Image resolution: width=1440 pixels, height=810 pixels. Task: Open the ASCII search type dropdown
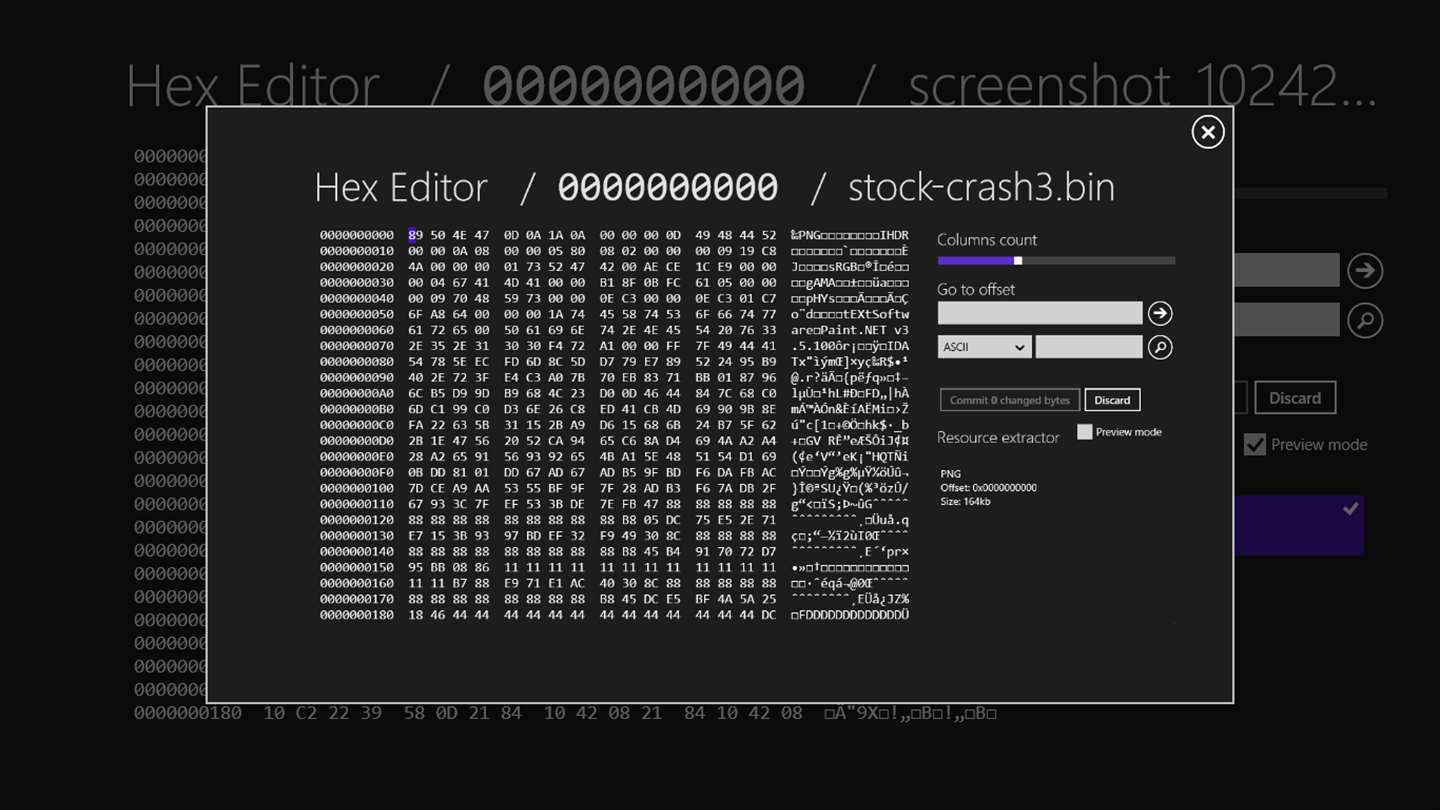[x=984, y=347]
